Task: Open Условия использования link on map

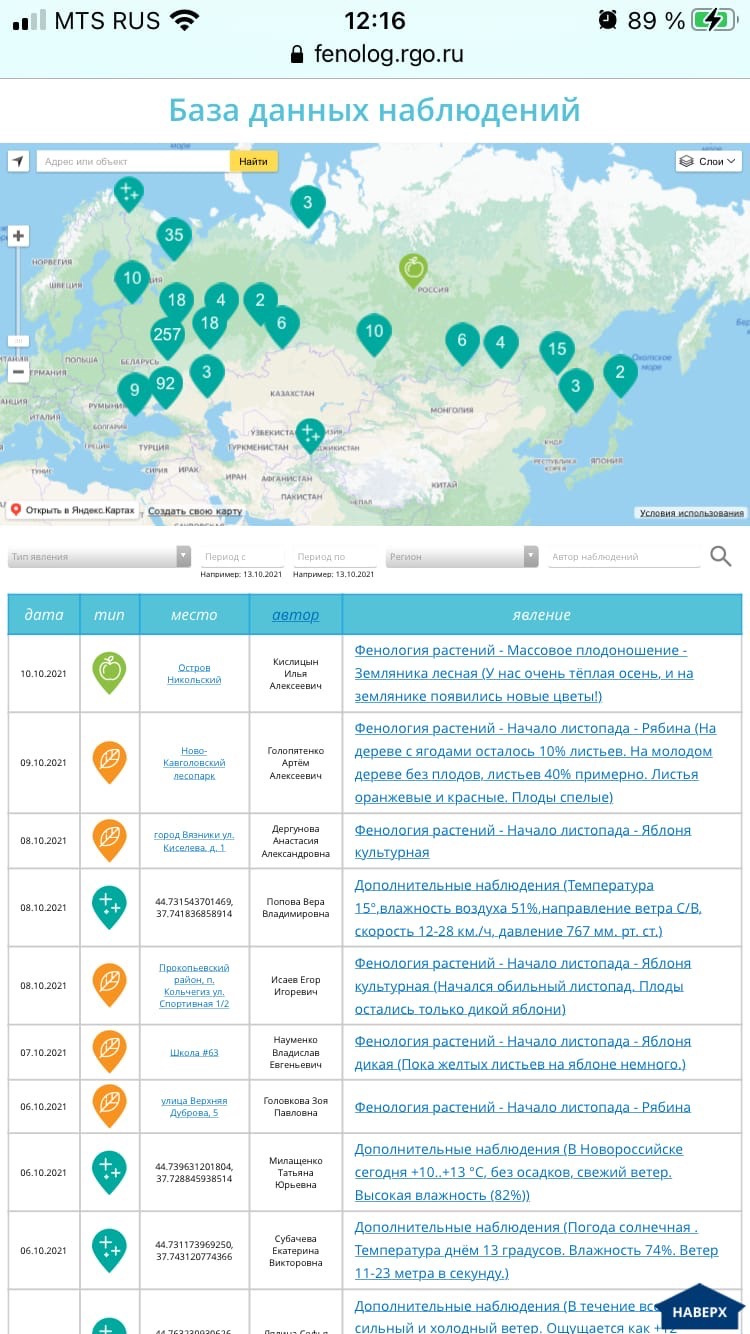Action: click(691, 513)
